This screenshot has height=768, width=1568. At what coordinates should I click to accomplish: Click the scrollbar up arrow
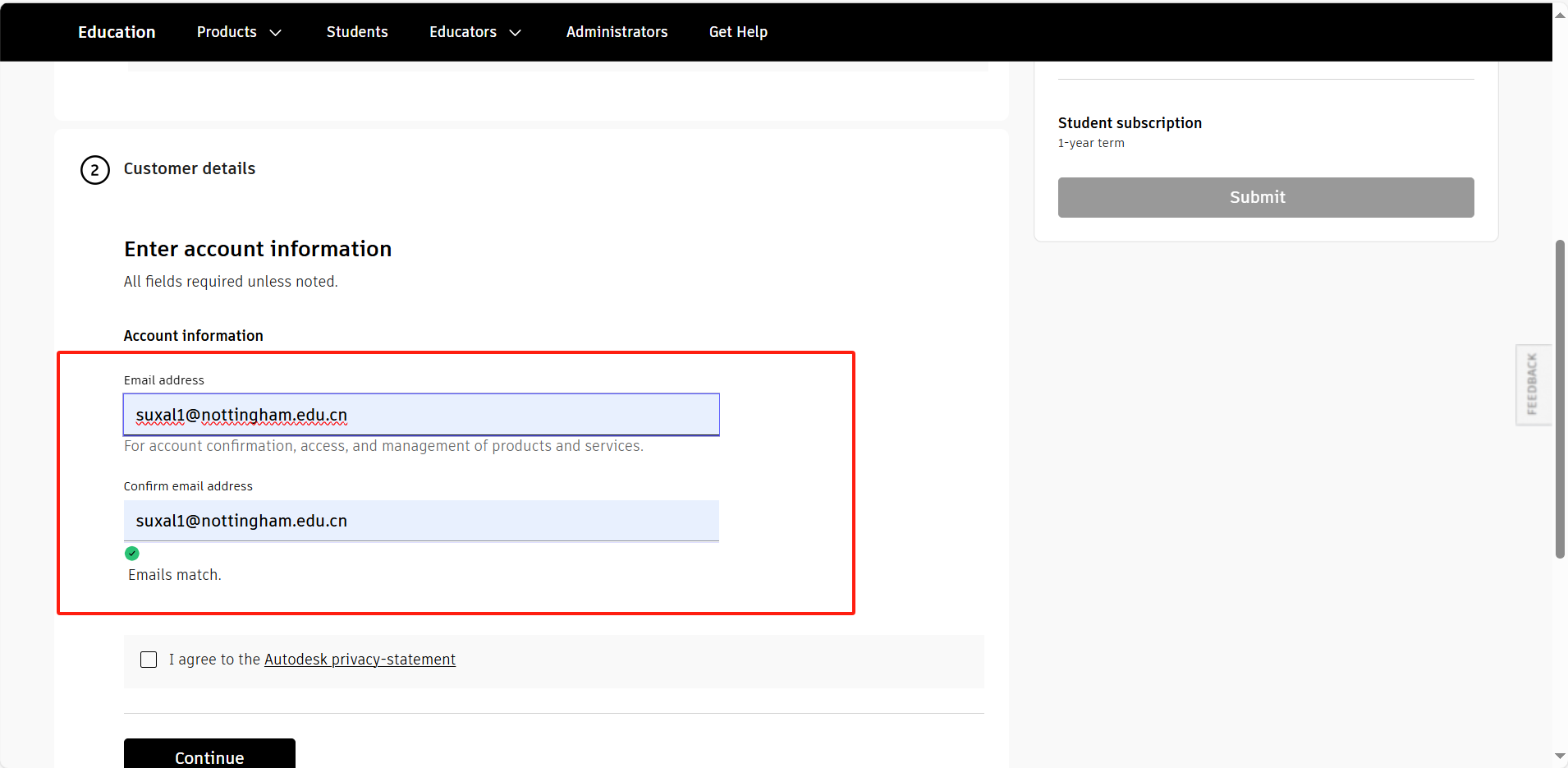[1560, 14]
